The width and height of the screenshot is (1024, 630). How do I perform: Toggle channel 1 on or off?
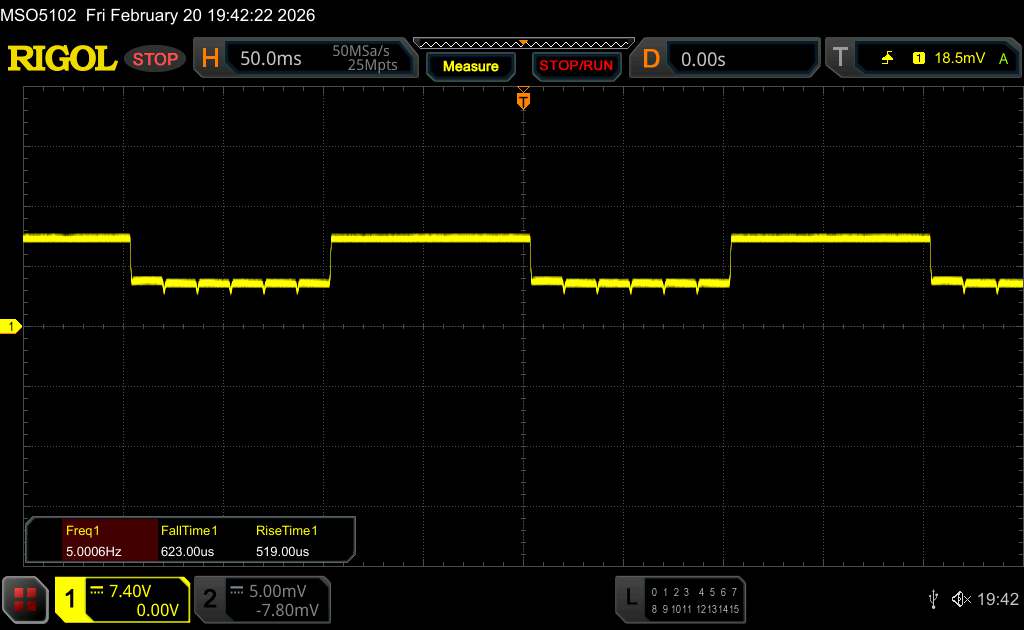tap(122, 599)
